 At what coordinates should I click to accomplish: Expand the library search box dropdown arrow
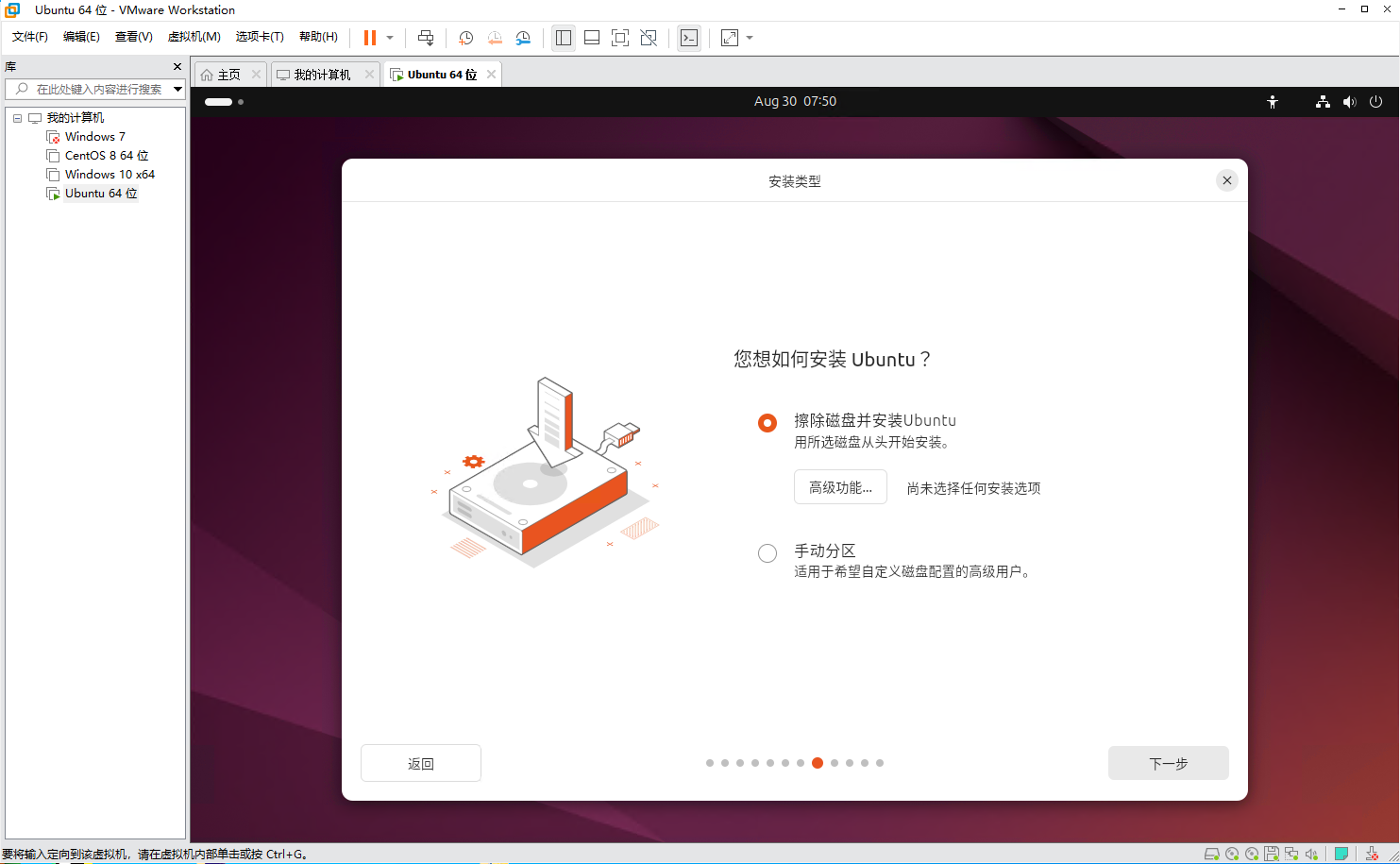177,89
